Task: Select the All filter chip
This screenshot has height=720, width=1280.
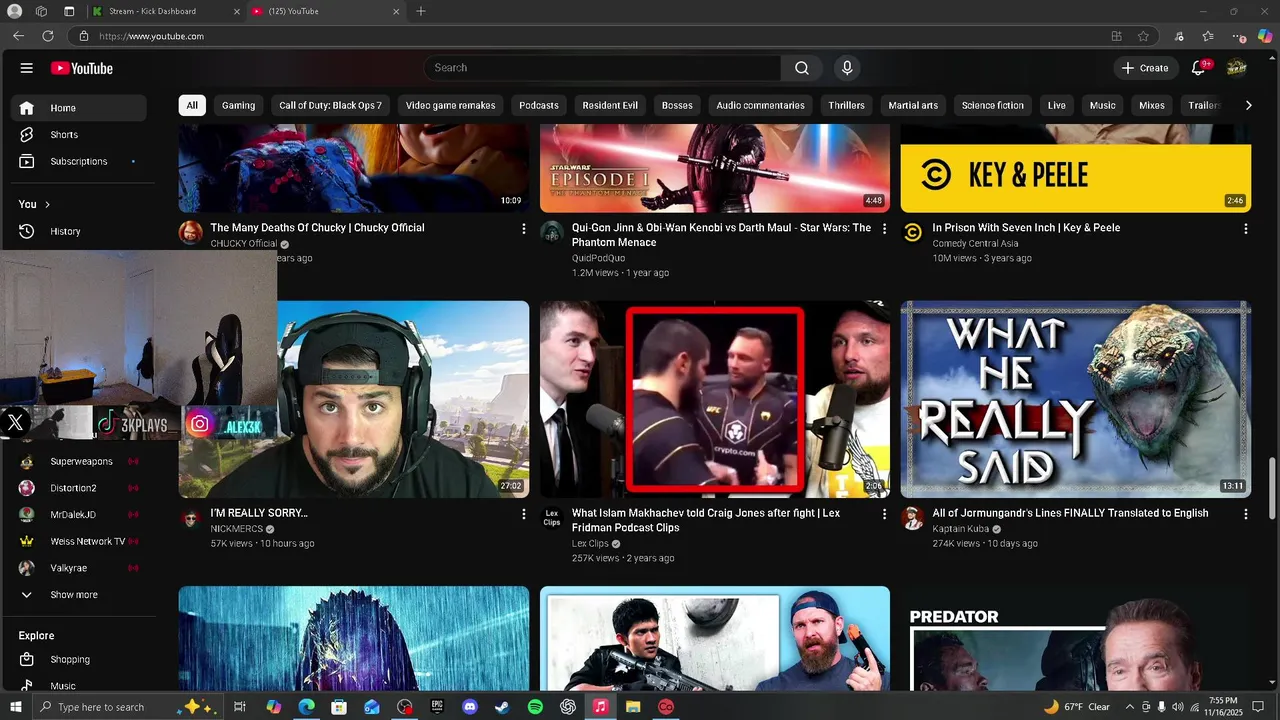Action: click(x=192, y=105)
